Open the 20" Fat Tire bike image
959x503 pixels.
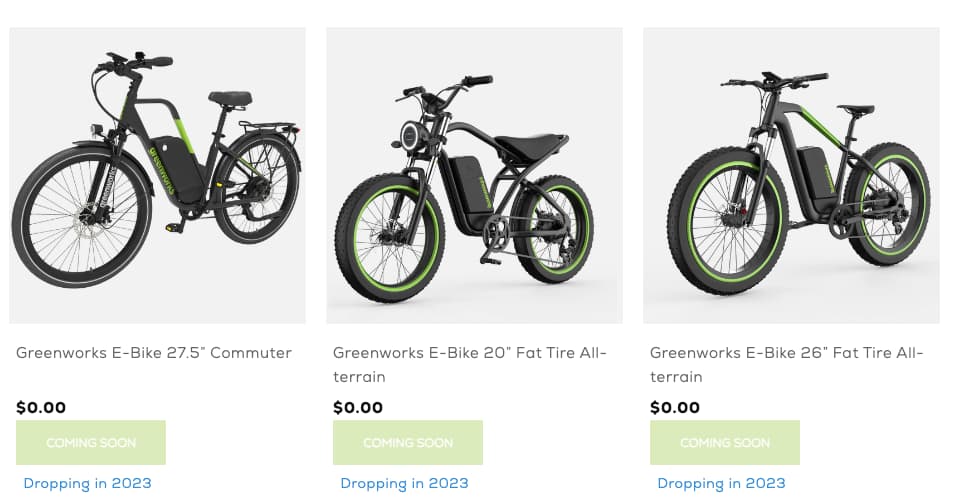[x=474, y=175]
